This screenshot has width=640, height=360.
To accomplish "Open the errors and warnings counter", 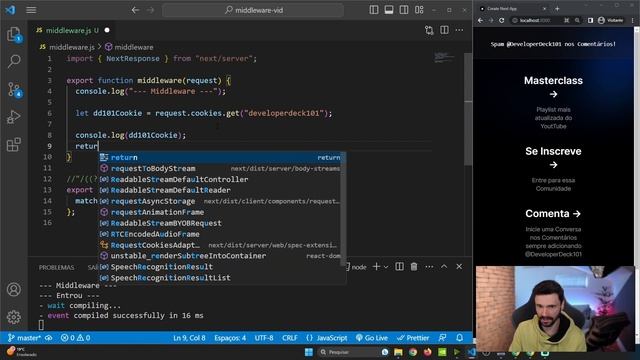I will (x=76, y=338).
